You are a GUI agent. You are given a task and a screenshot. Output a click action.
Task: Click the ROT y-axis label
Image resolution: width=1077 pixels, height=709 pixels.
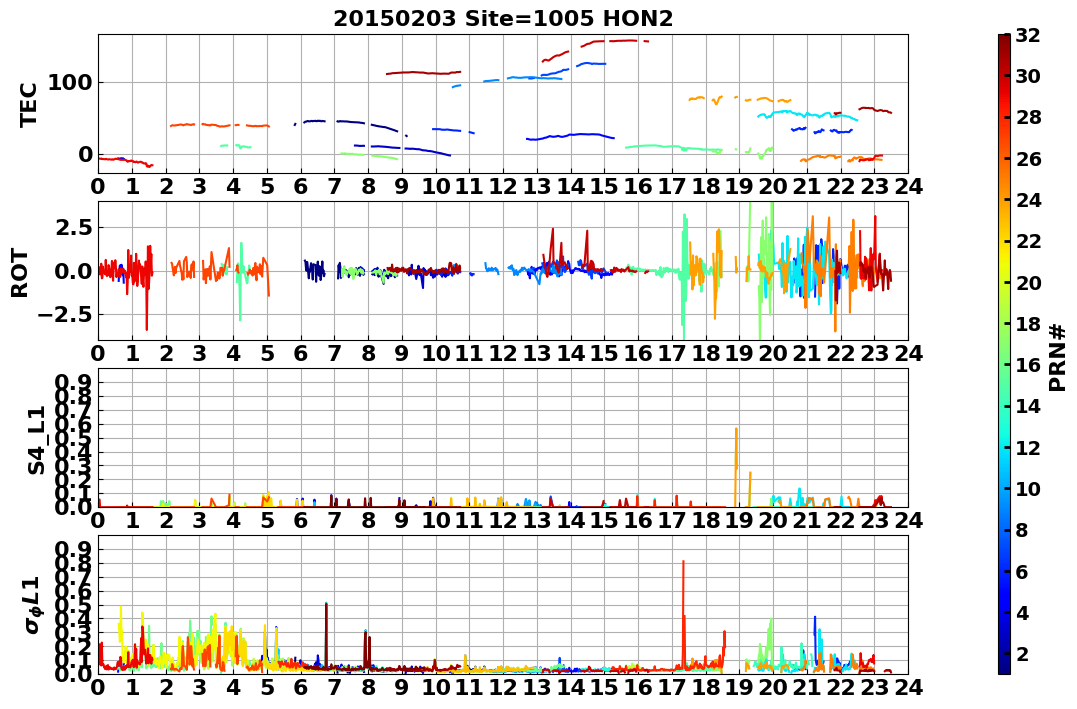coord(21,273)
